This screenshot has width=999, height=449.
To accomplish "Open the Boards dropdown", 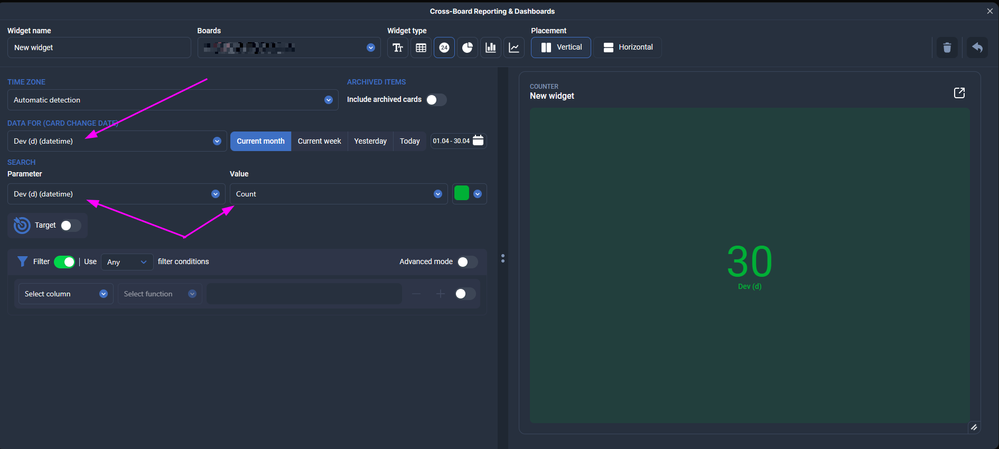I will click(x=289, y=48).
